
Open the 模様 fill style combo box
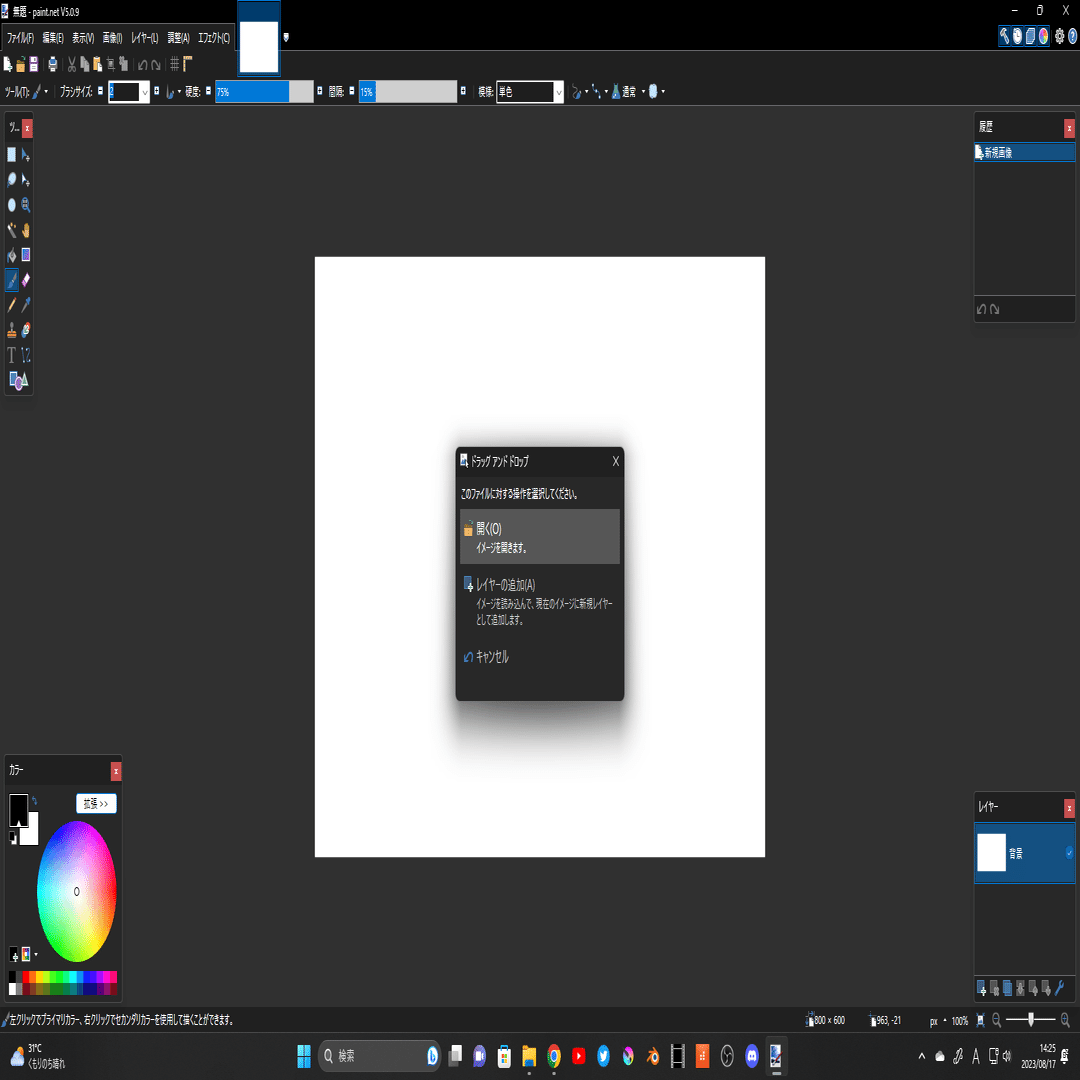530,92
